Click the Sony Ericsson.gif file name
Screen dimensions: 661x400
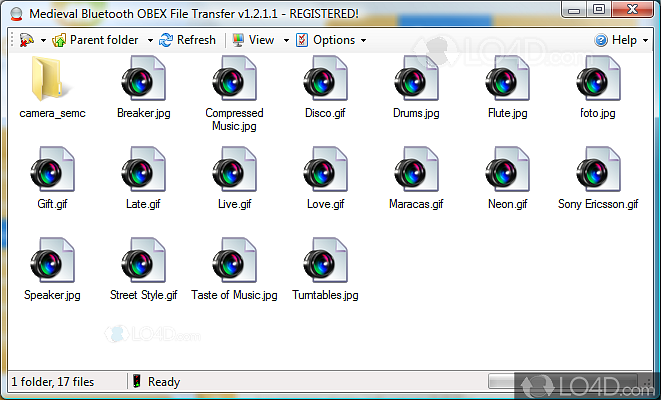pos(598,204)
